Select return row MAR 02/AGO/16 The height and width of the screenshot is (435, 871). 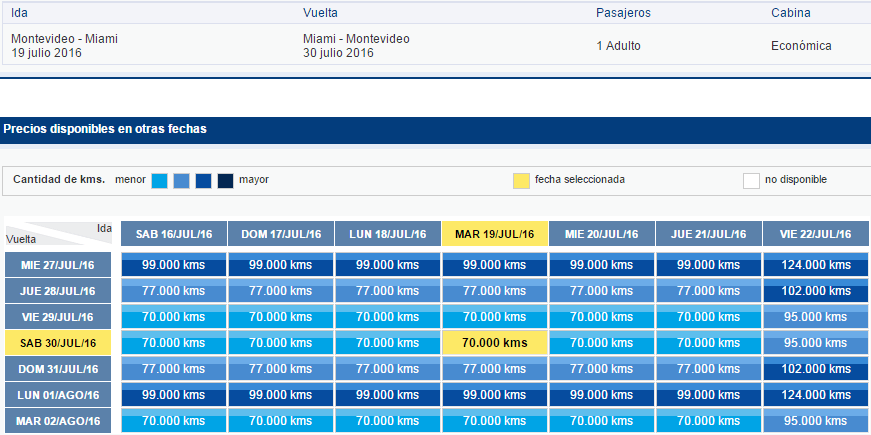58,421
